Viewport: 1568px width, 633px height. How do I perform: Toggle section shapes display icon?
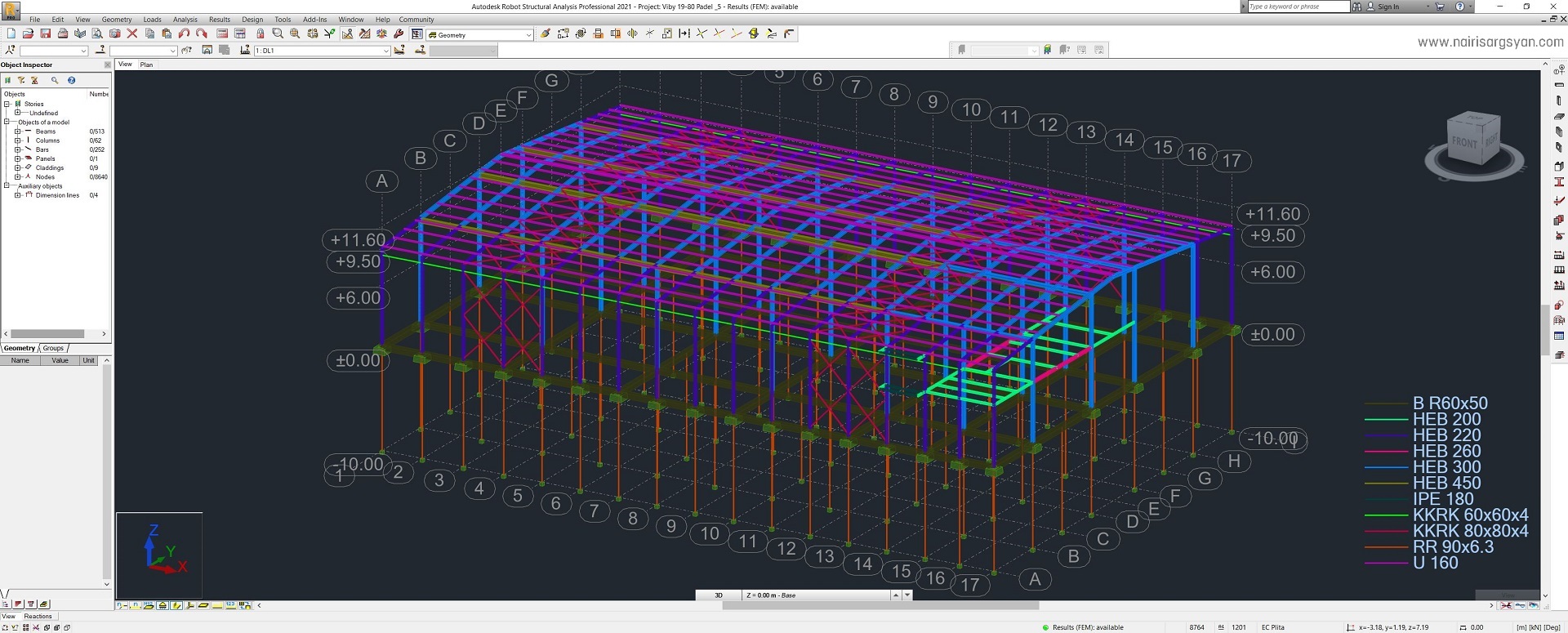tap(176, 605)
